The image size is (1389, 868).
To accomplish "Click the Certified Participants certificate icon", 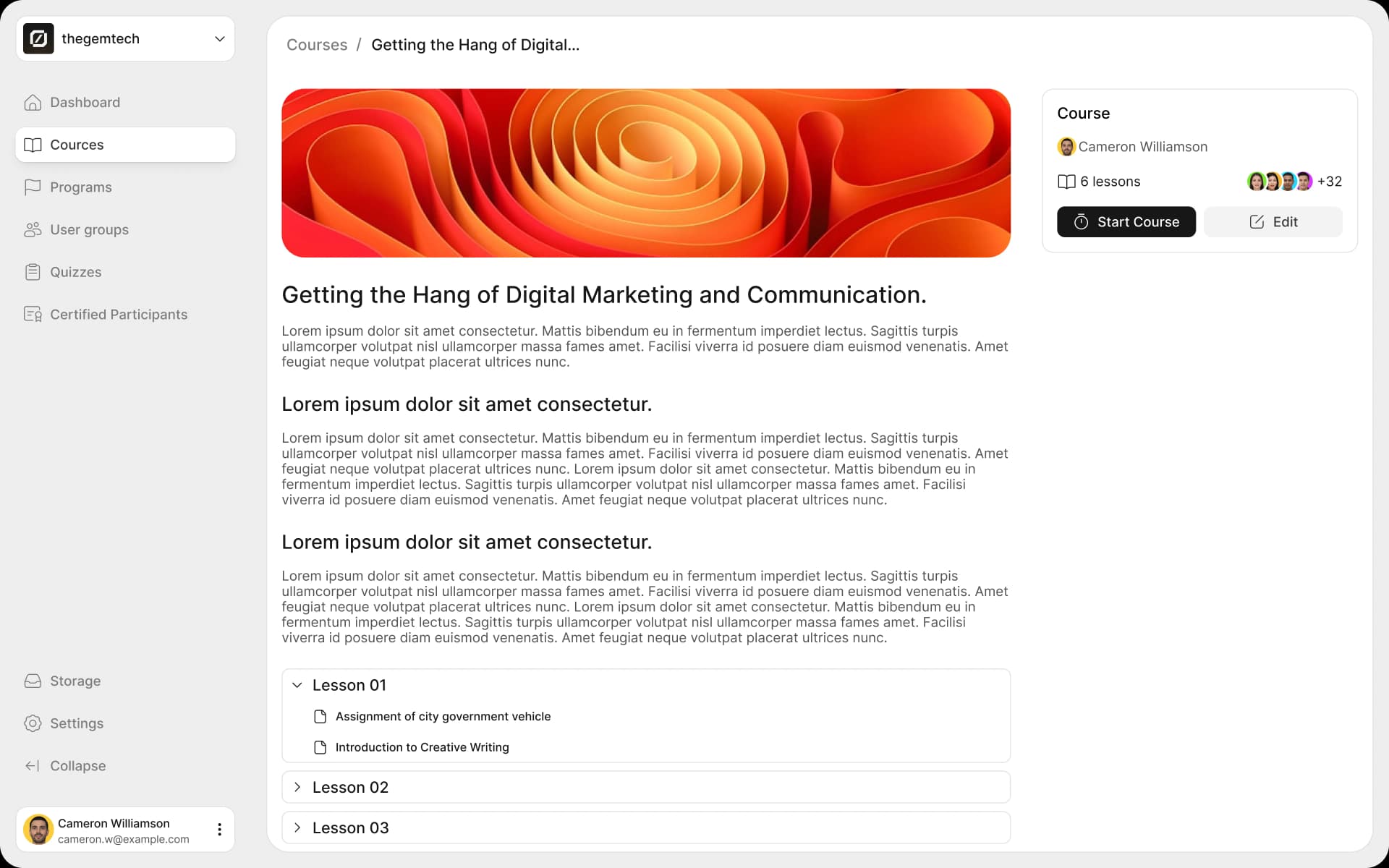I will click(33, 315).
